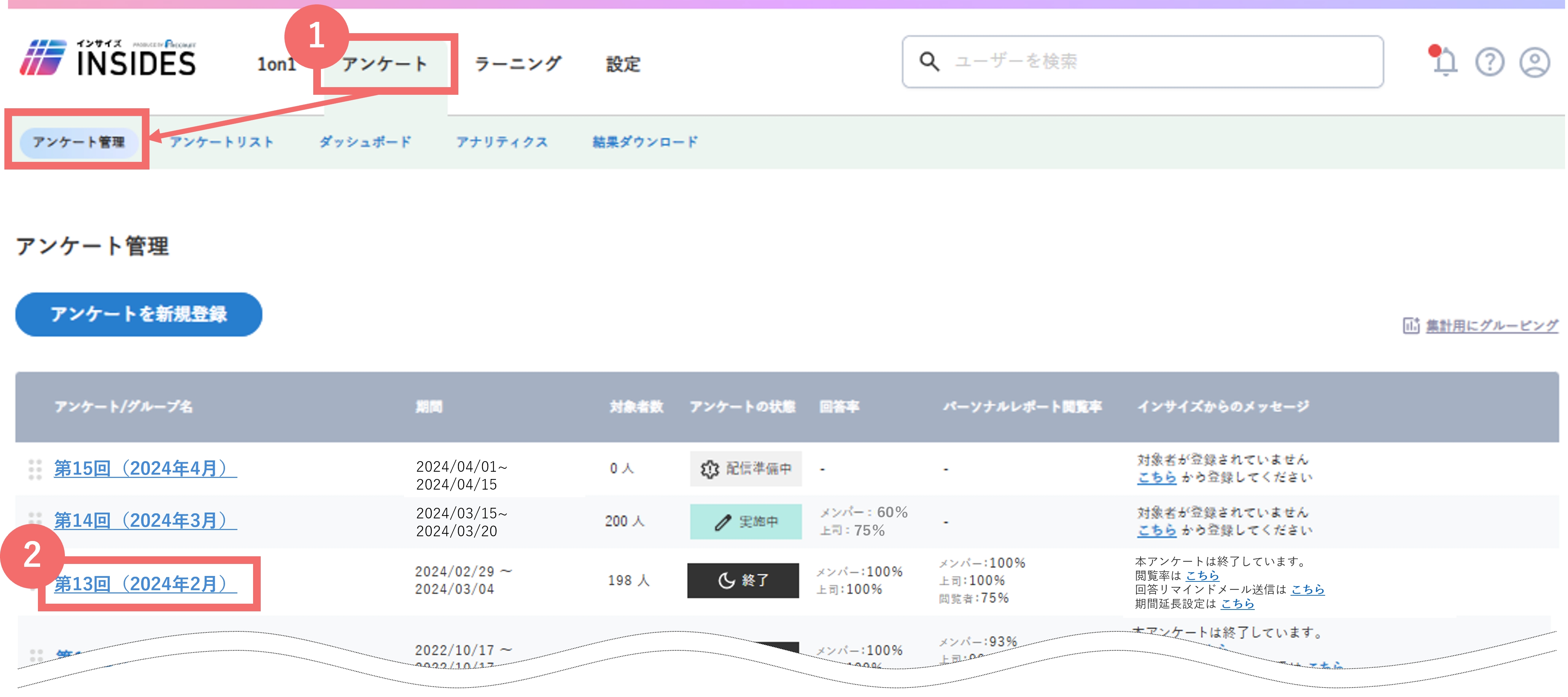Click the search magnifier icon
The height and width of the screenshot is (697, 1568).
[x=929, y=61]
